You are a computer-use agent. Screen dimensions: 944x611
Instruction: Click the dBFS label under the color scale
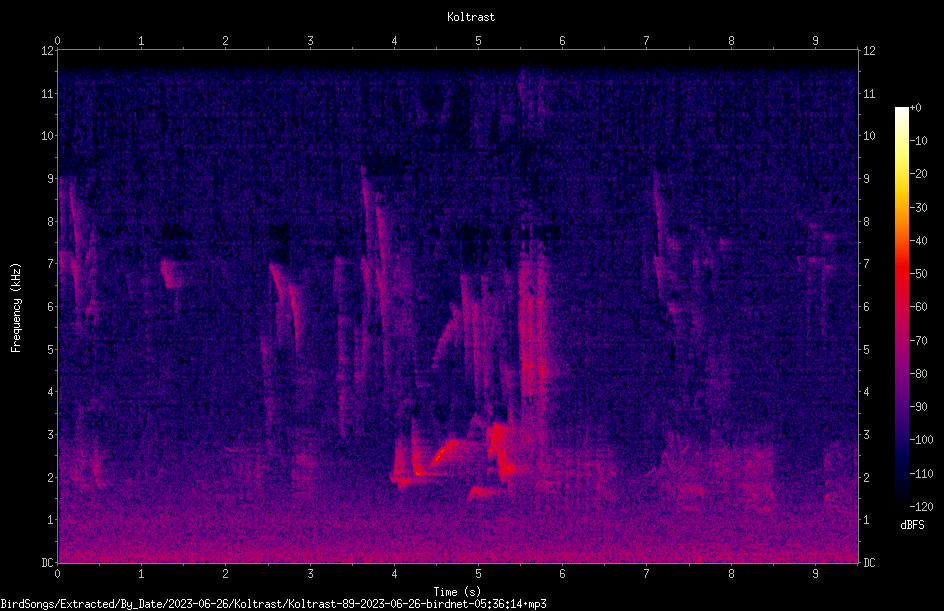tap(912, 525)
